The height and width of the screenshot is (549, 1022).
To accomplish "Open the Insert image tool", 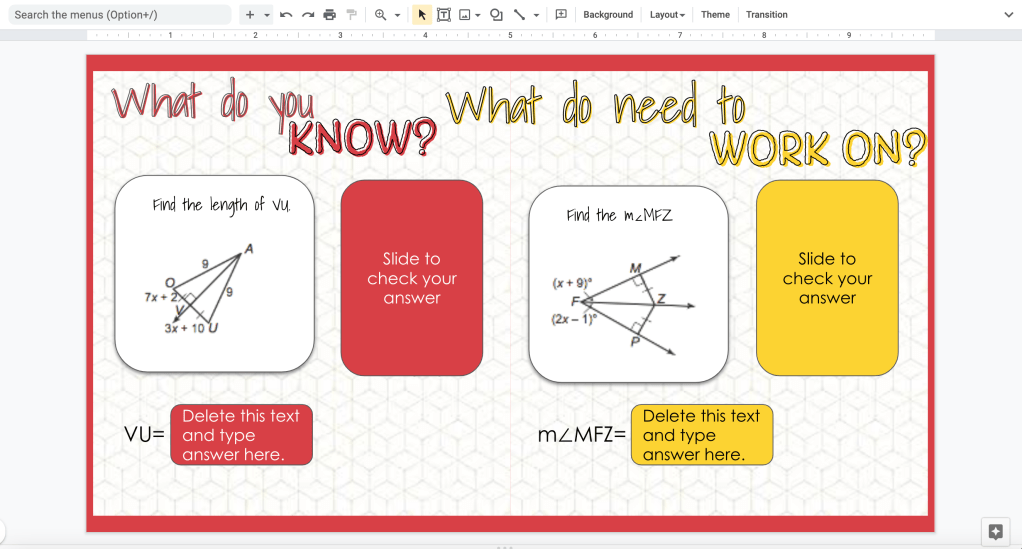I will pos(464,15).
